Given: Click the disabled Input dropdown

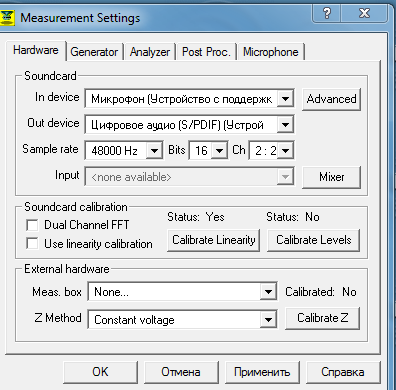Looking at the screenshot, I should pyautogui.click(x=189, y=177).
